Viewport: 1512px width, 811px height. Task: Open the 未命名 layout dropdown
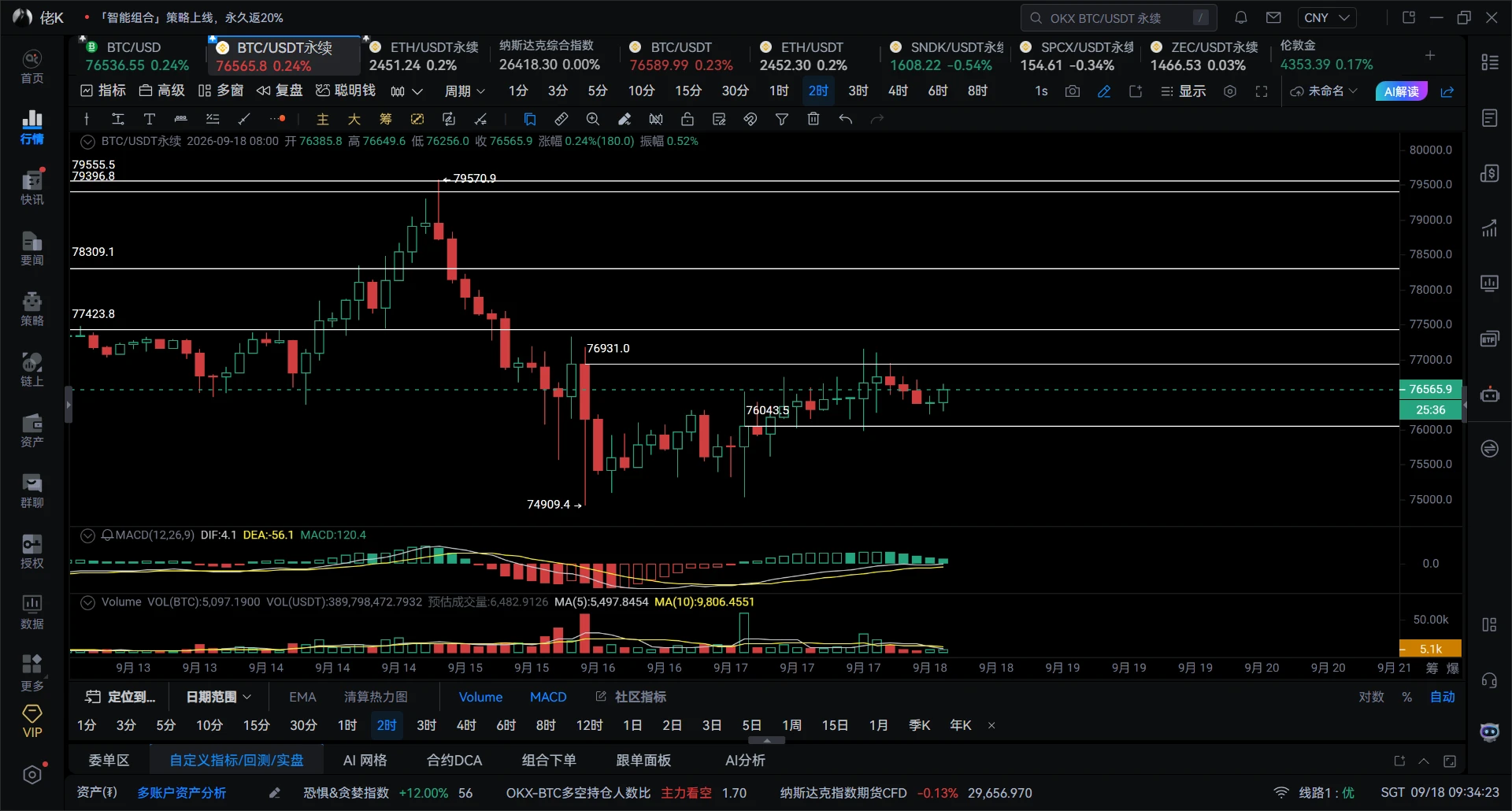(x=1324, y=91)
